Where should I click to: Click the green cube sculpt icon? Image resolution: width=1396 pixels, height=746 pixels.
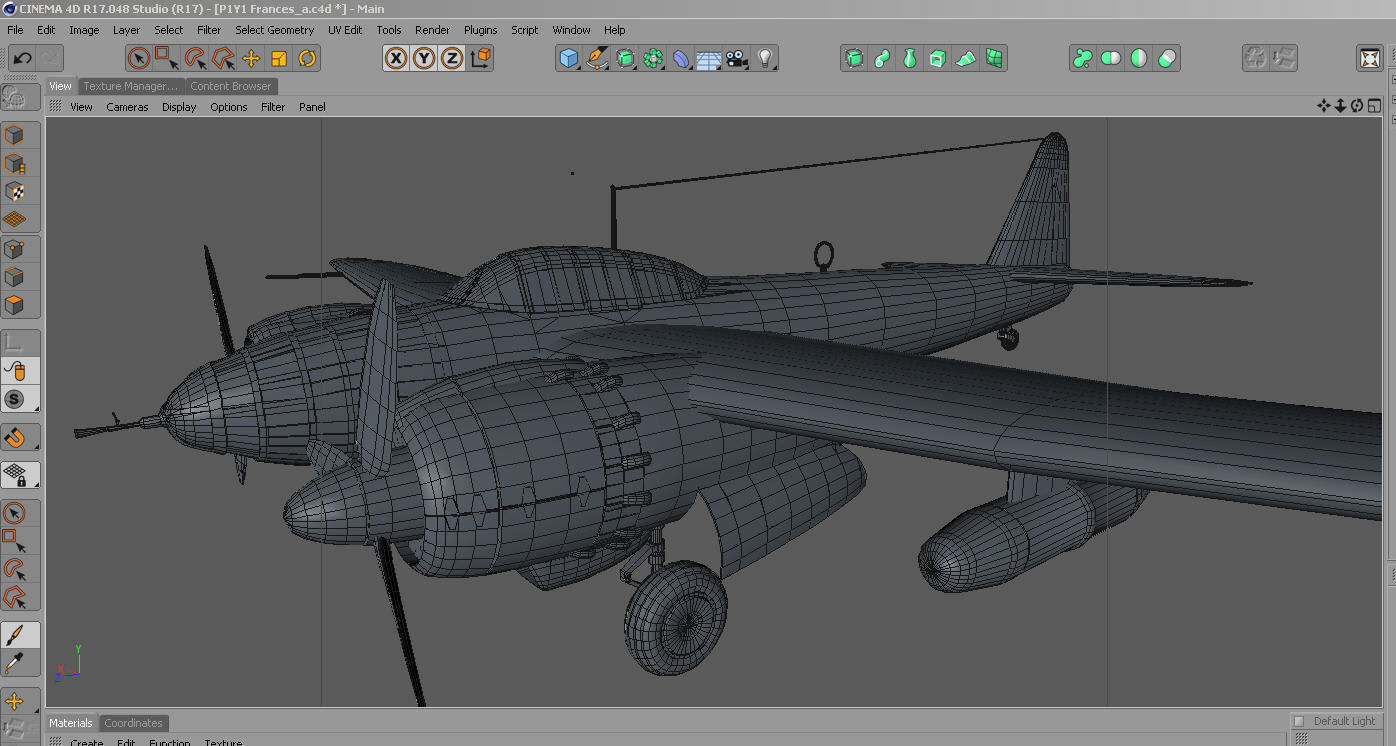tap(854, 58)
